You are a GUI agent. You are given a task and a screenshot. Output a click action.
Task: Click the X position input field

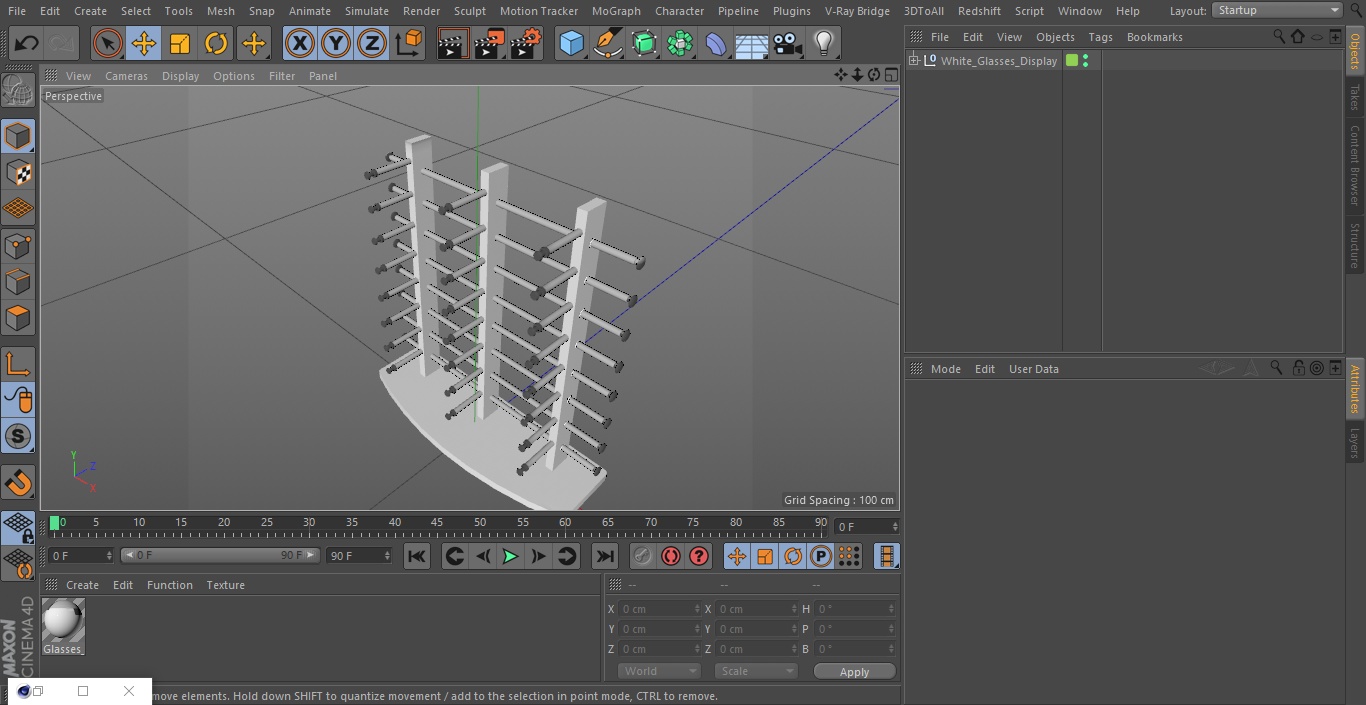(660, 609)
